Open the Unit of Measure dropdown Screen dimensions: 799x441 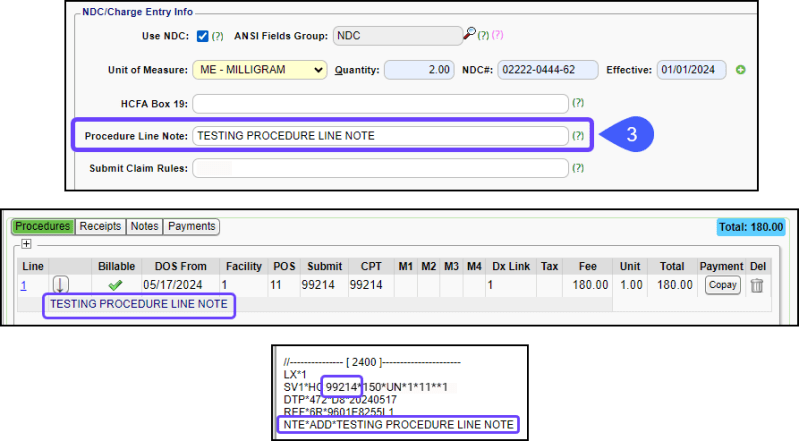[x=260, y=70]
